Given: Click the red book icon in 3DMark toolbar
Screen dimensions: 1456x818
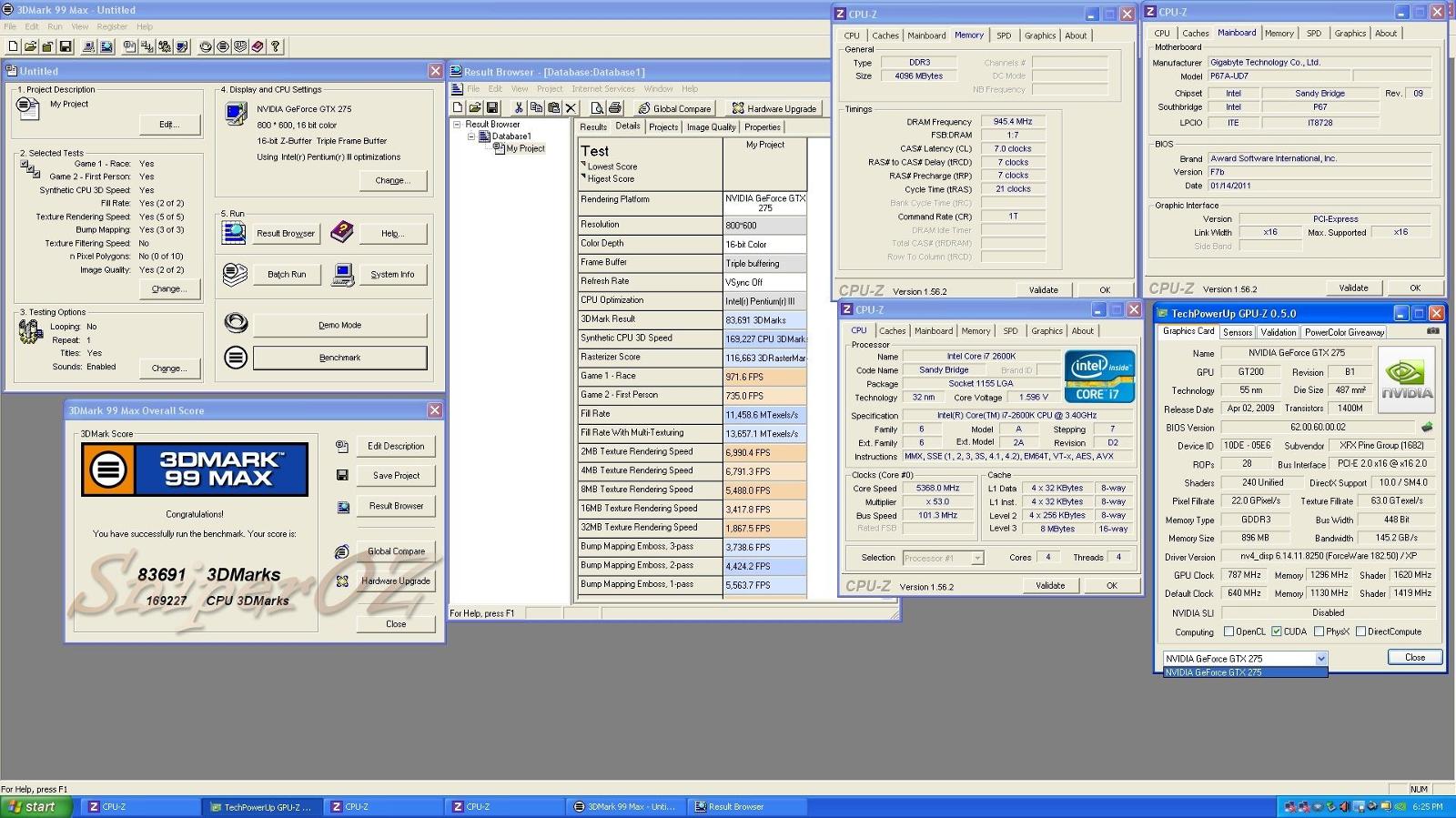Looking at the screenshot, I should pyautogui.click(x=258, y=46).
